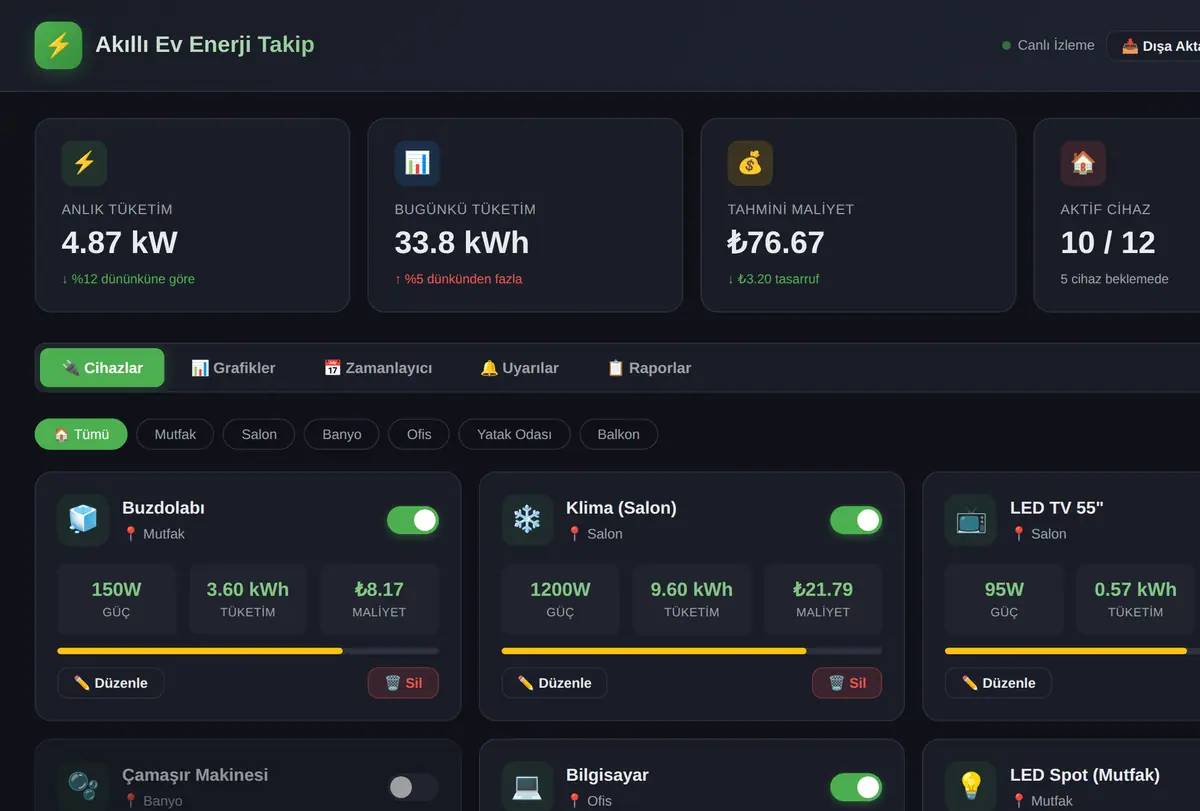Click the house icon in Aktif Cihaz card
Viewport: 1200px width, 811px height.
(1083, 163)
